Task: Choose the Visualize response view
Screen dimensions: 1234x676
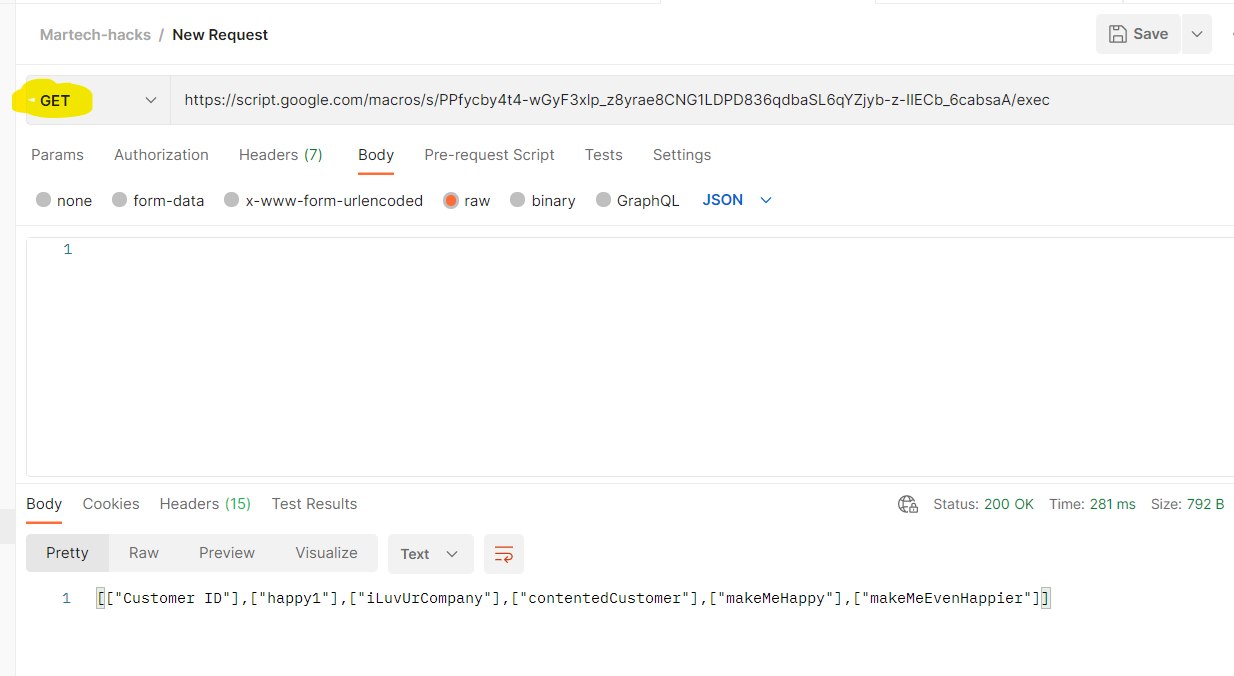Action: click(326, 553)
